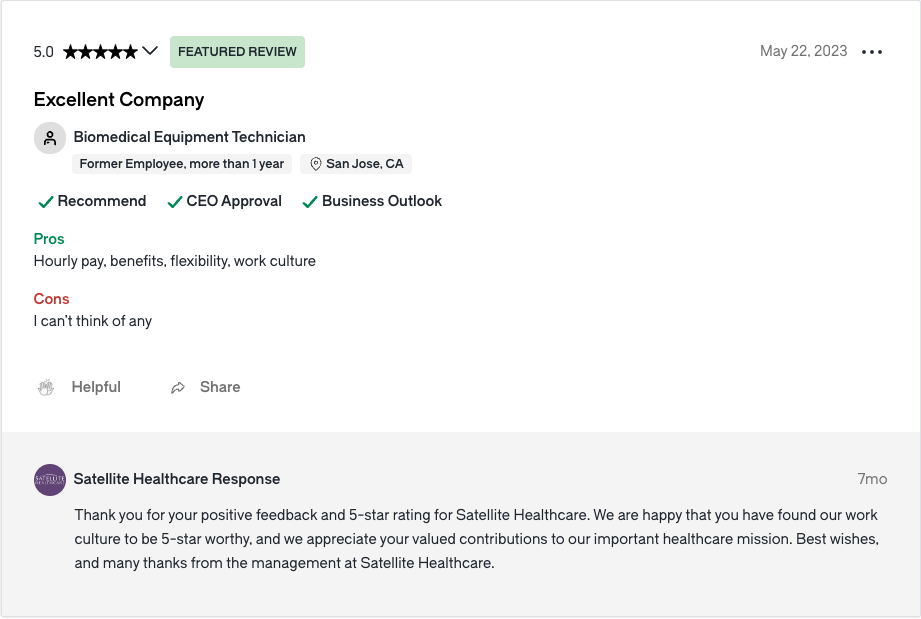
Task: Click the Recommend label
Action: pos(102,201)
